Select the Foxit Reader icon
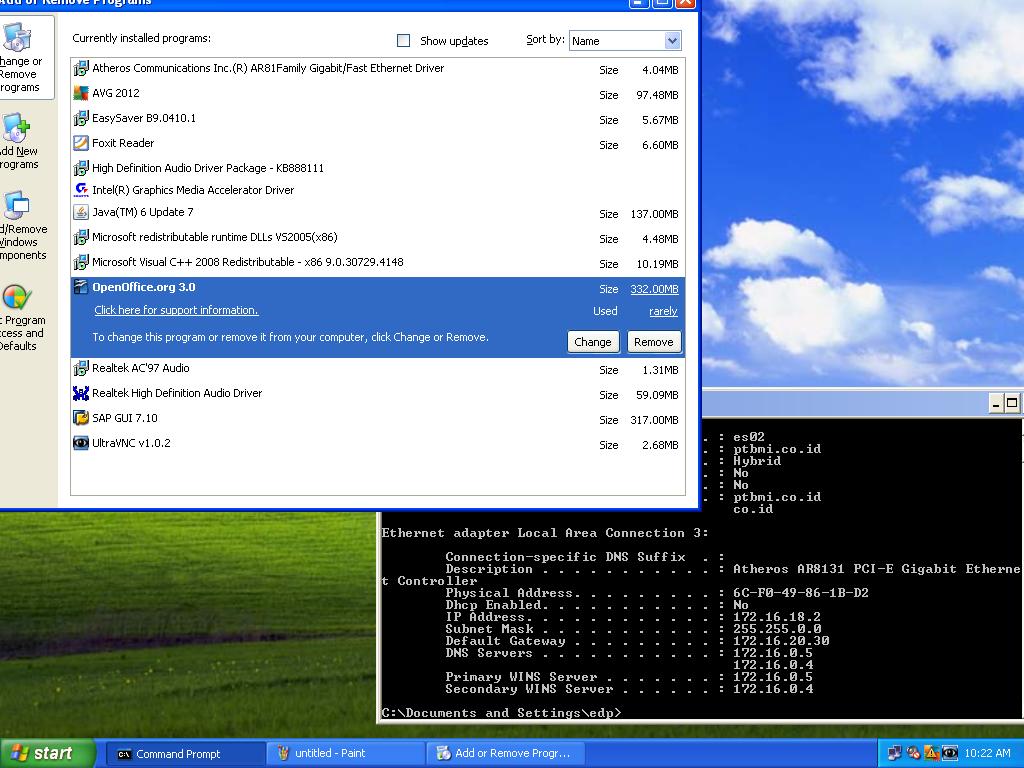The image size is (1024, 768). pos(81,144)
